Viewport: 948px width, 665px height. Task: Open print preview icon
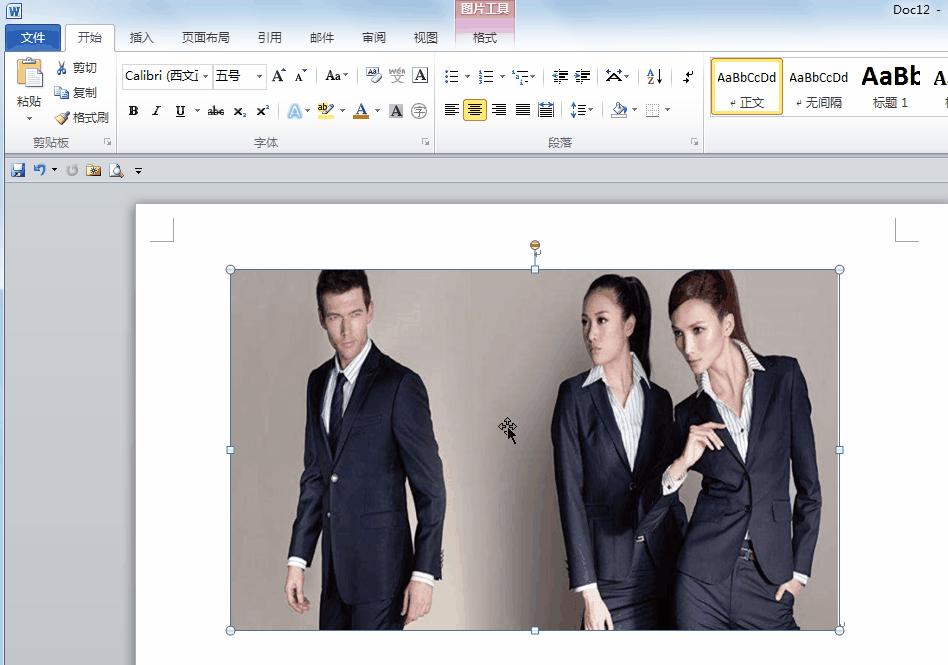pyautogui.click(x=116, y=170)
